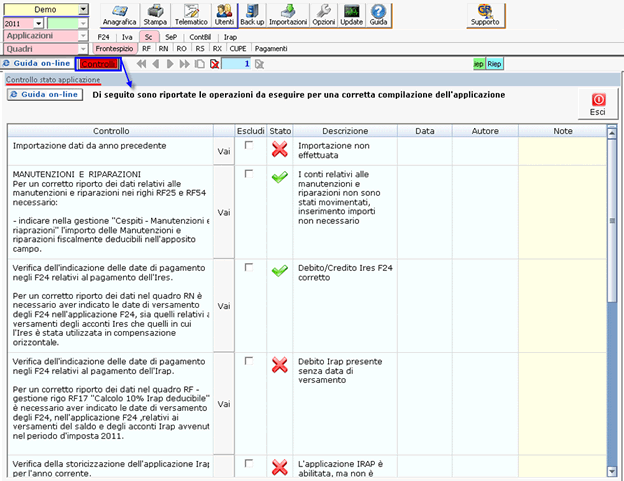
Task: Open the Importazioni icon
Action: pyautogui.click(x=288, y=16)
